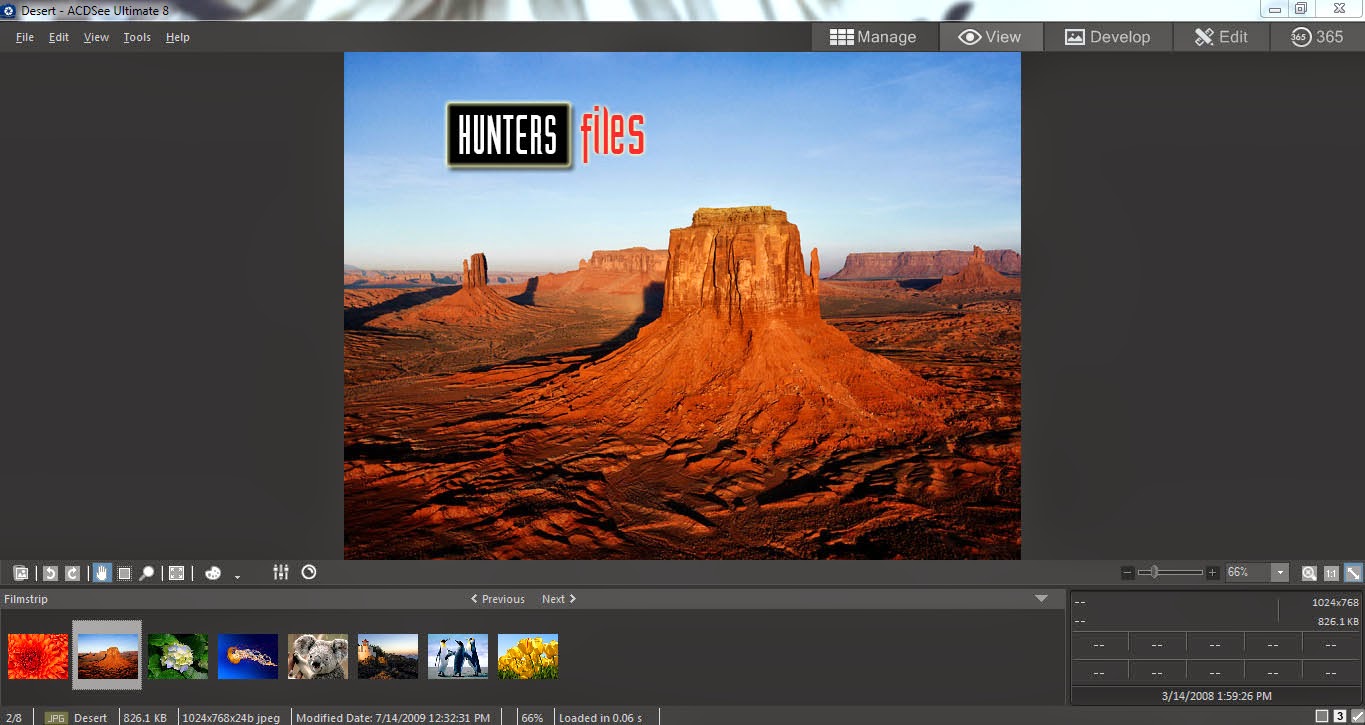Open the Edit menu
The width and height of the screenshot is (1365, 725).
pyautogui.click(x=59, y=37)
